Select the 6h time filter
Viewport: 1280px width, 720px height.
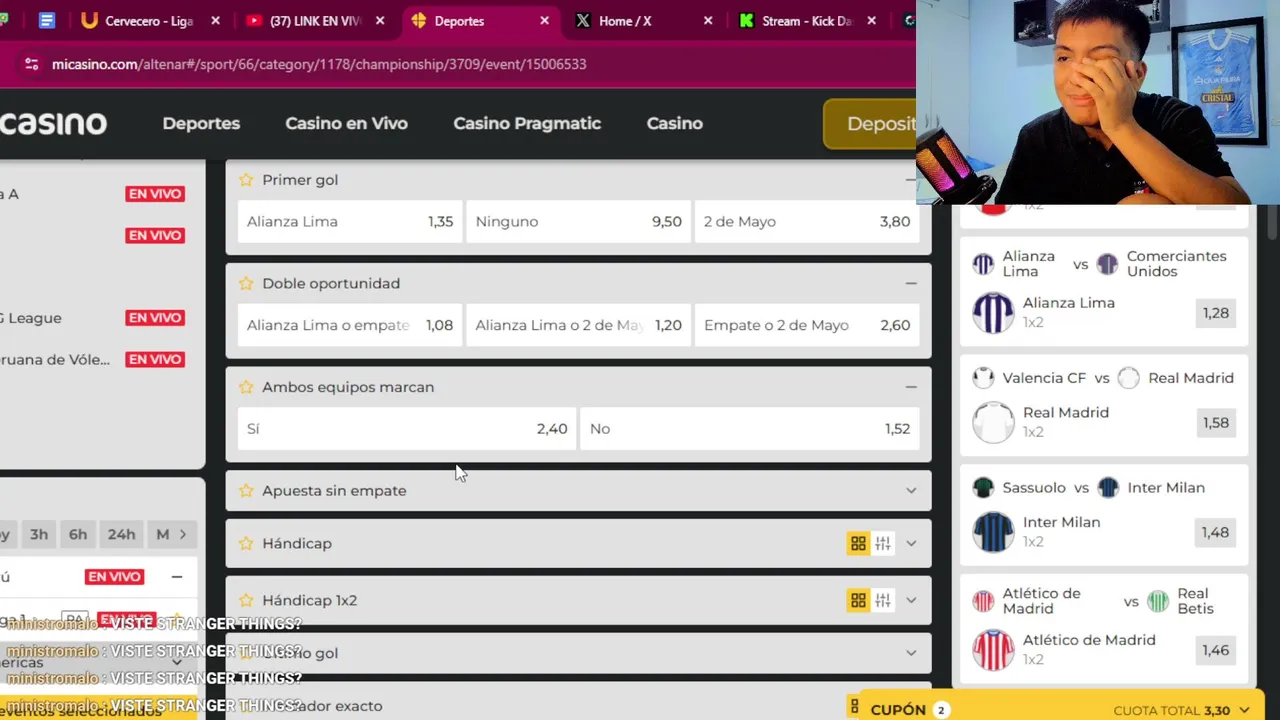(78, 534)
